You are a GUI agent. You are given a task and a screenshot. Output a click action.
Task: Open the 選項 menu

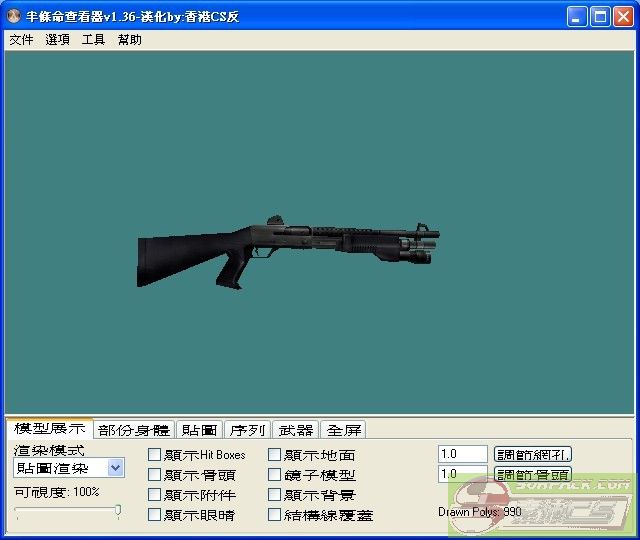coord(57,40)
